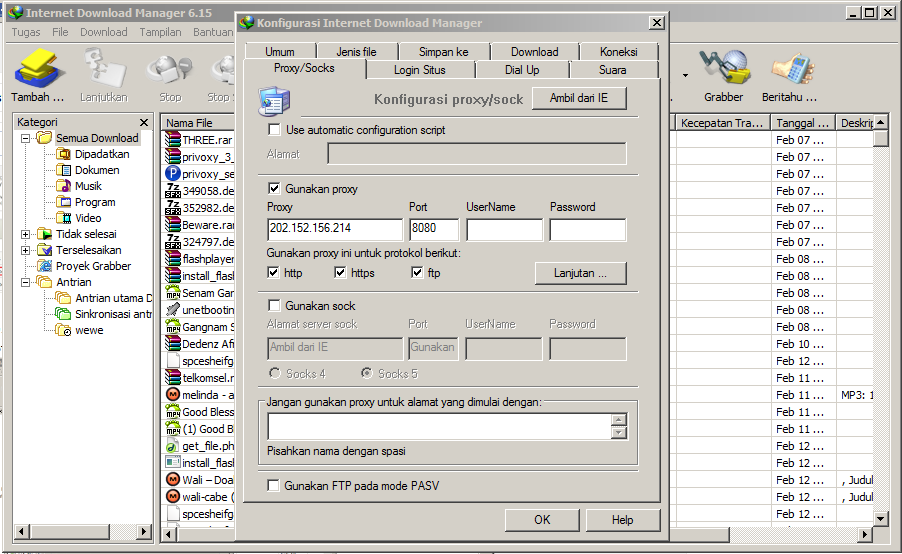Click the proxy UserName input field

(504, 229)
